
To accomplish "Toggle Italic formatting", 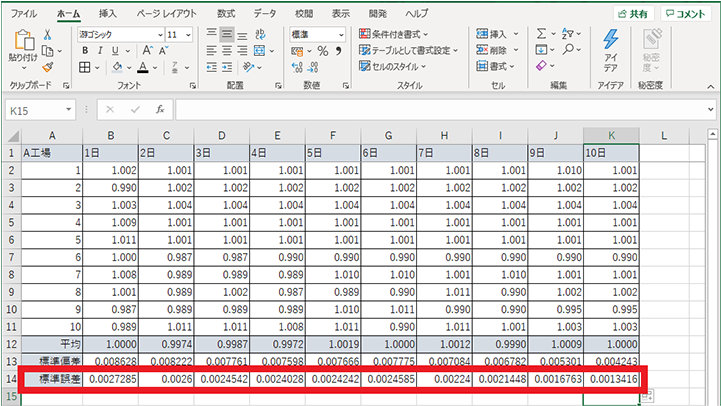I will coord(100,51).
